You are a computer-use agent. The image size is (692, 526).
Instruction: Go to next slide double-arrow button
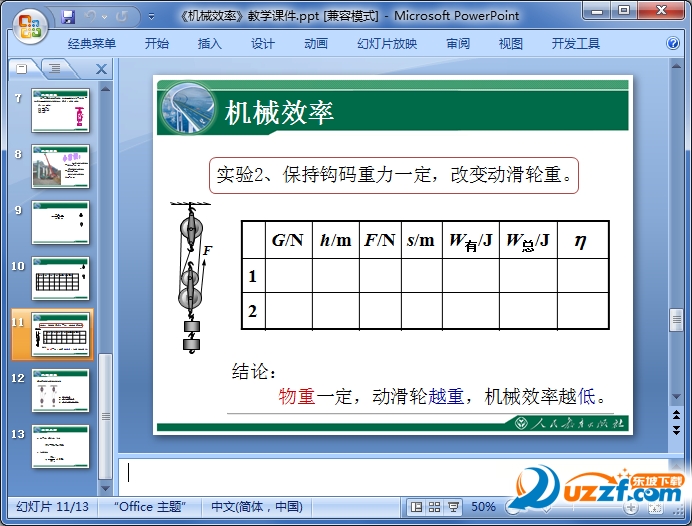(676, 430)
